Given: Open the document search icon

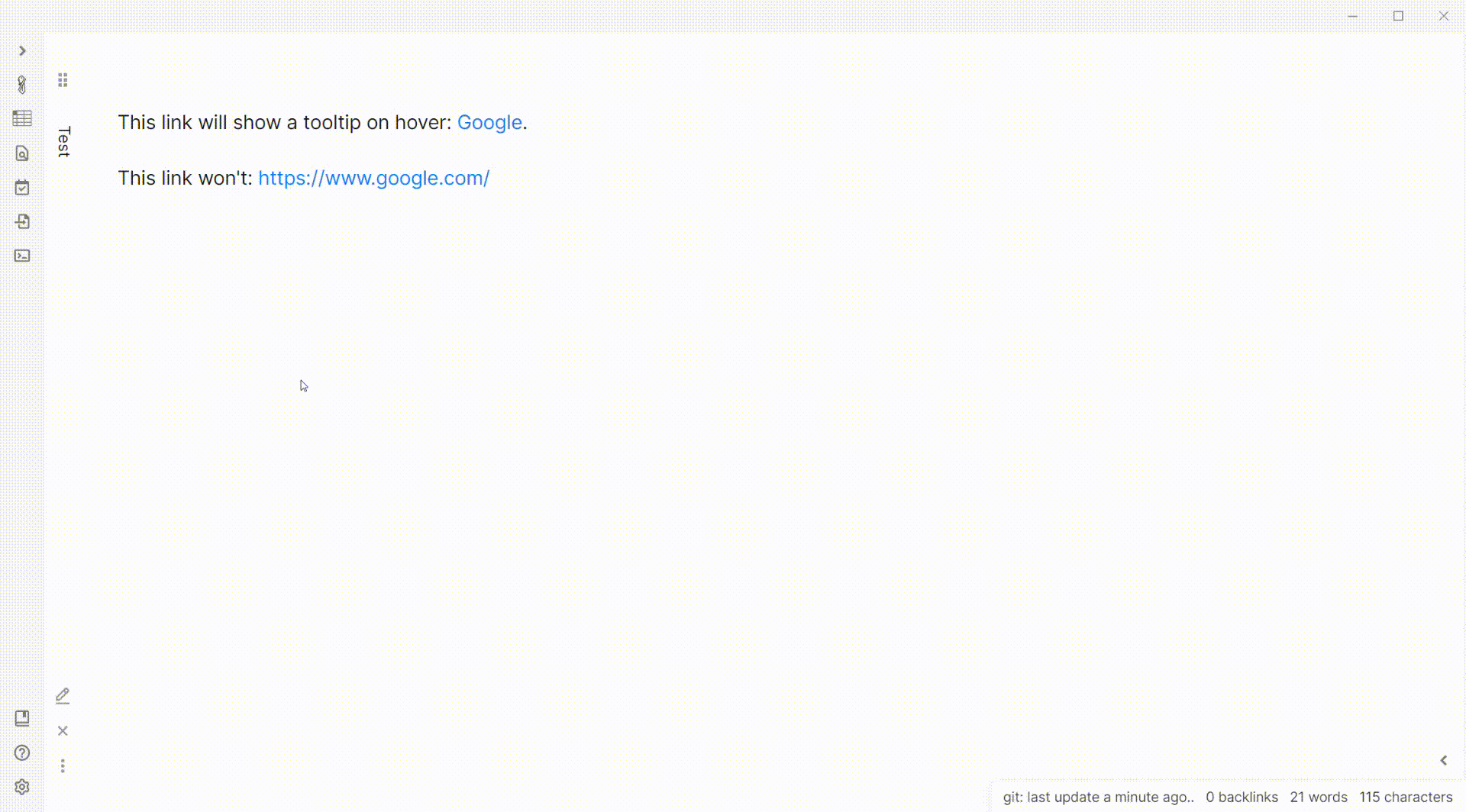Looking at the screenshot, I should coord(22,153).
